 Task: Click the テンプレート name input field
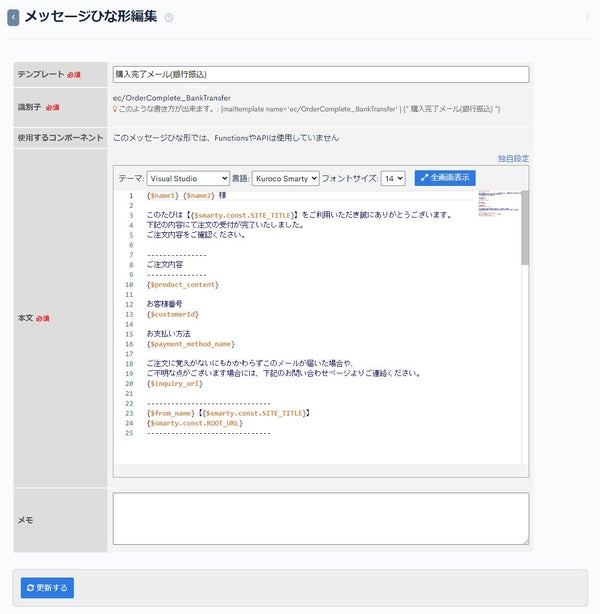(321, 74)
